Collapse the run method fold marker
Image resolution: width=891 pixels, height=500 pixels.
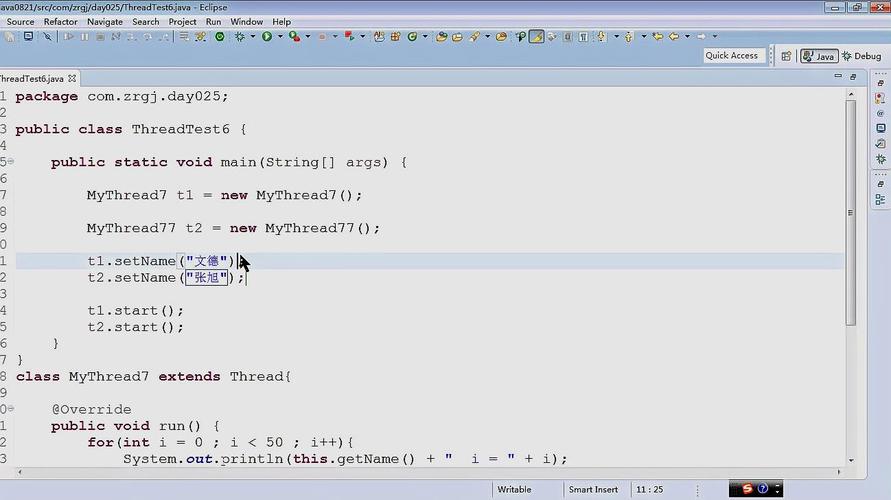[11, 409]
